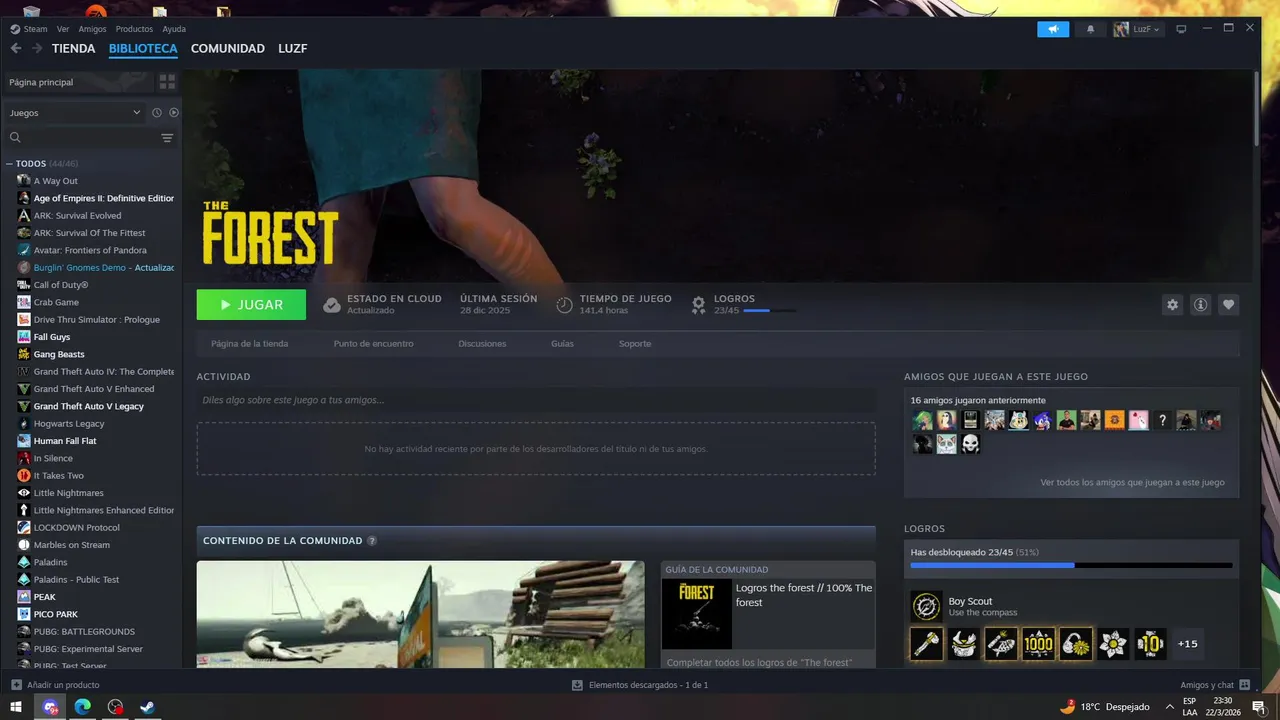This screenshot has width=1280, height=720.
Task: Collapse the TODOS games category
Action: tap(9, 163)
